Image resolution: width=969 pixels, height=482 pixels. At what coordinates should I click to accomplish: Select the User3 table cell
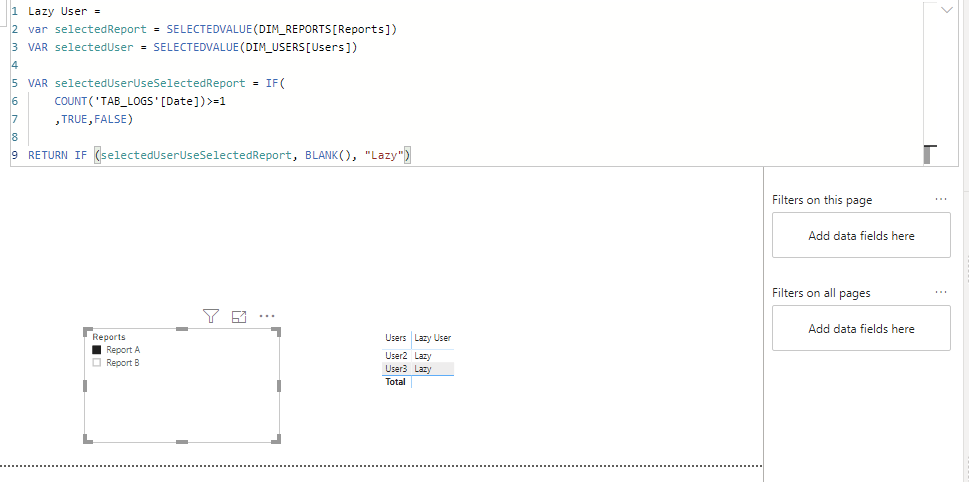pos(396,369)
